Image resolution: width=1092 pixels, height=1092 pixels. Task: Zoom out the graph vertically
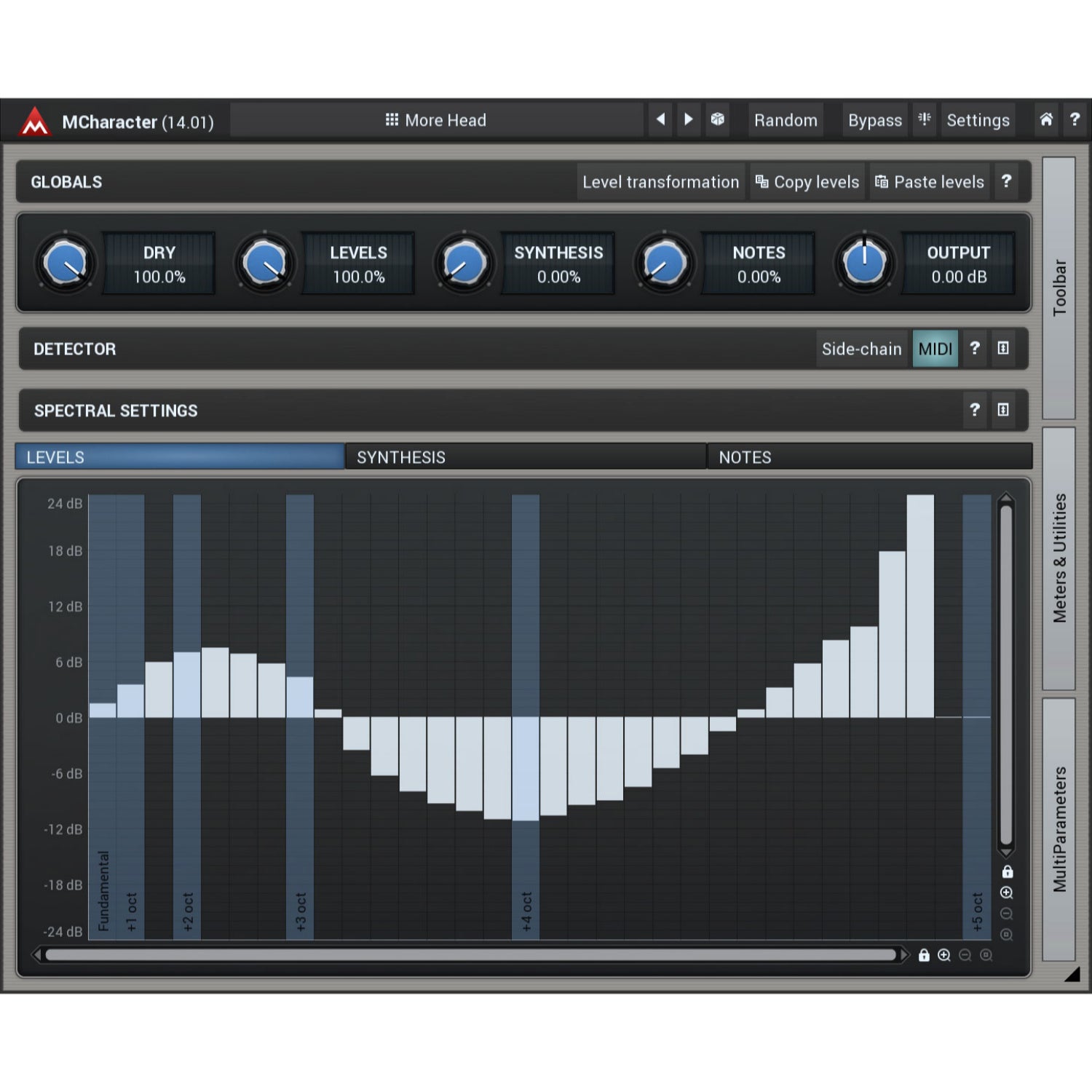[1007, 914]
